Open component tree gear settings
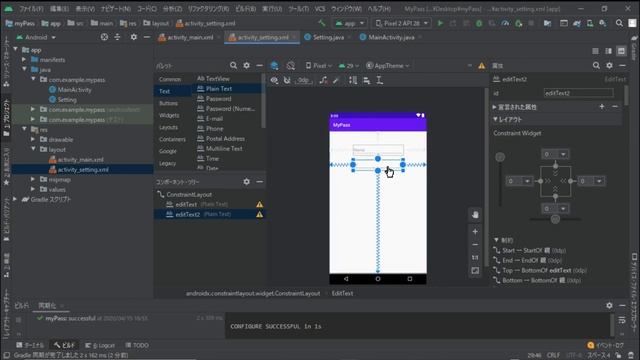 click(247, 182)
